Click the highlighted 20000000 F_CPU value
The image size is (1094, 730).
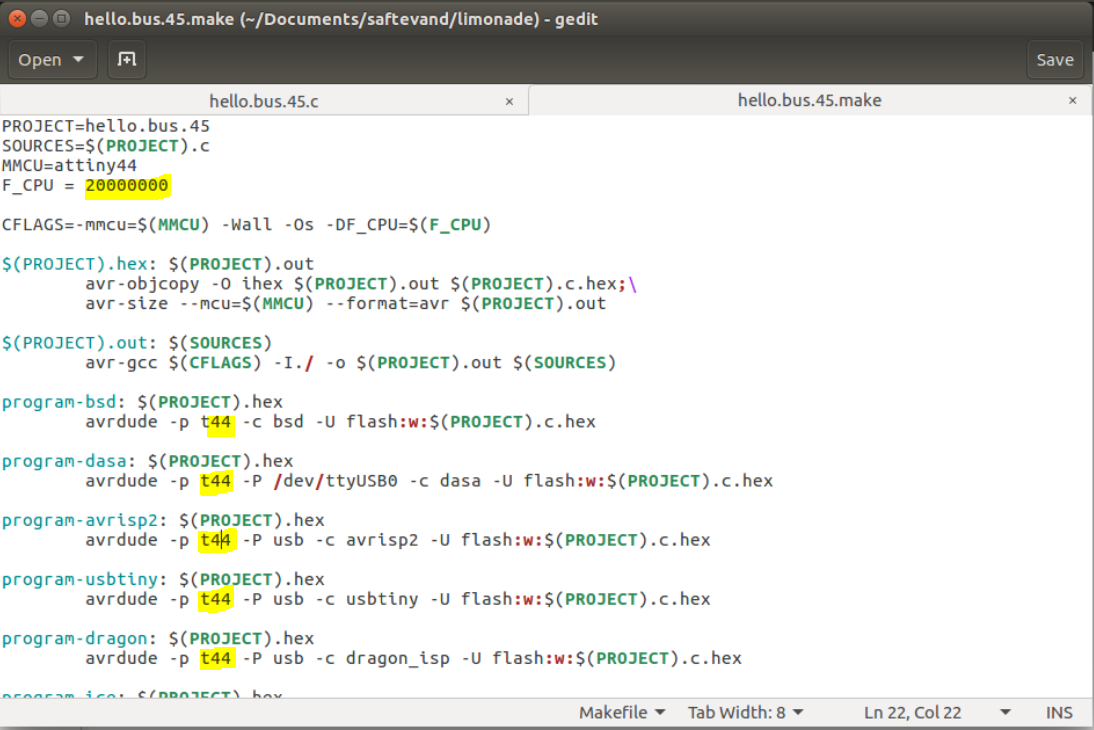pos(127,185)
